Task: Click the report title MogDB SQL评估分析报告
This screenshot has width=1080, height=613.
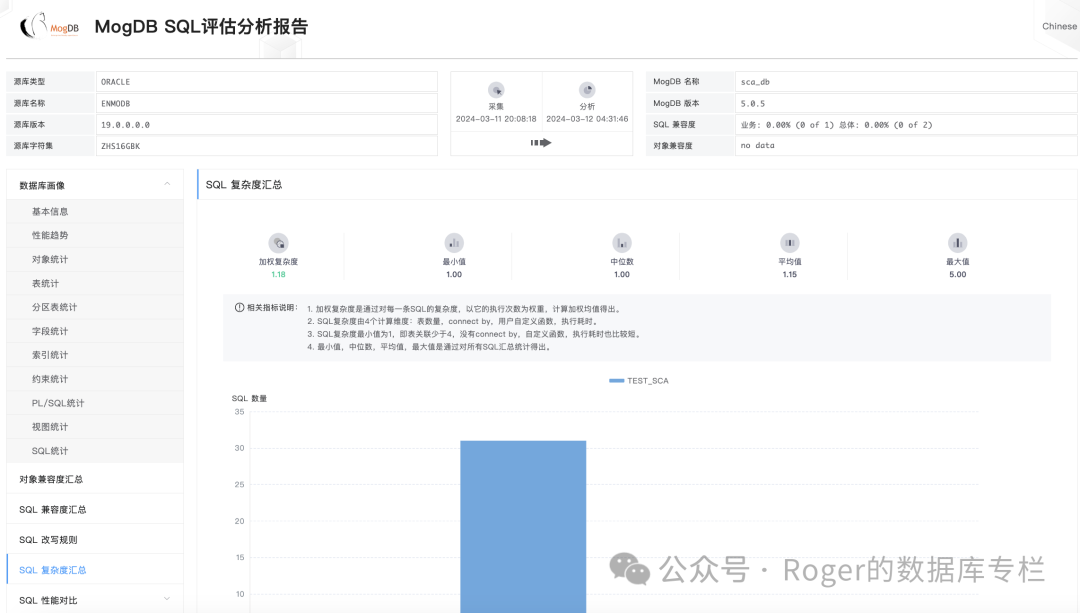Action: point(201,26)
